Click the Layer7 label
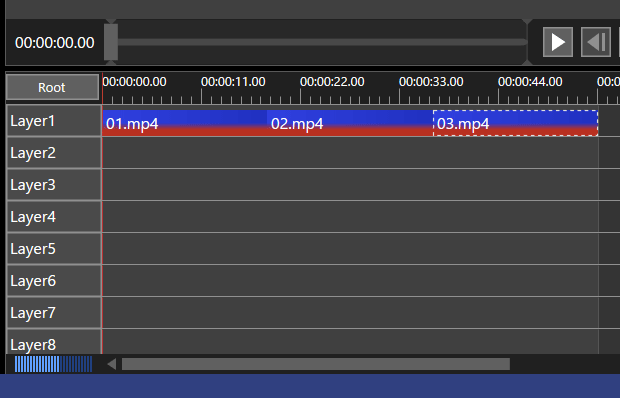Screen dimensions: 620x398 point(33,313)
